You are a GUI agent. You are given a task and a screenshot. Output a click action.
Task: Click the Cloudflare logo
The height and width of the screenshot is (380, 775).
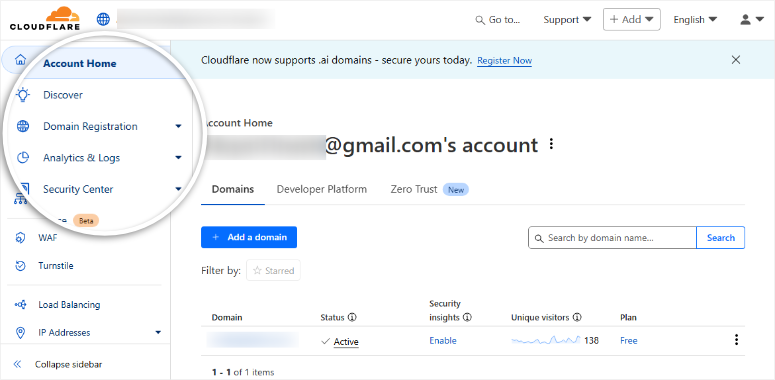[44, 19]
